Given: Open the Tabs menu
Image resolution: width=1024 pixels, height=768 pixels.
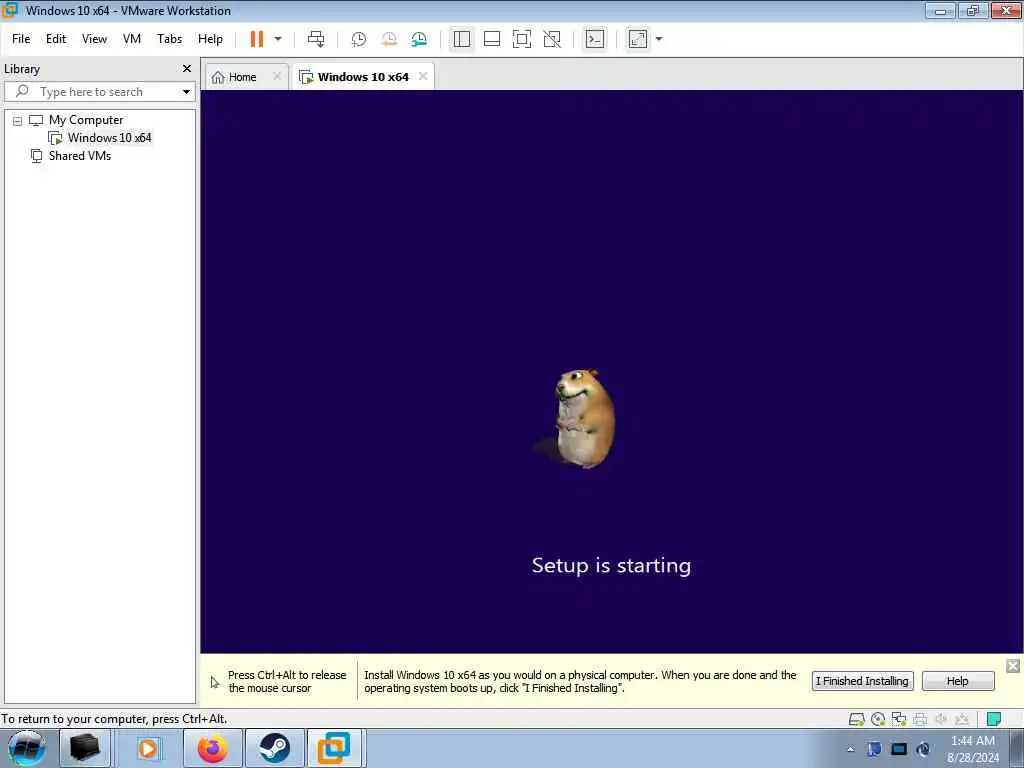Looking at the screenshot, I should point(169,39).
